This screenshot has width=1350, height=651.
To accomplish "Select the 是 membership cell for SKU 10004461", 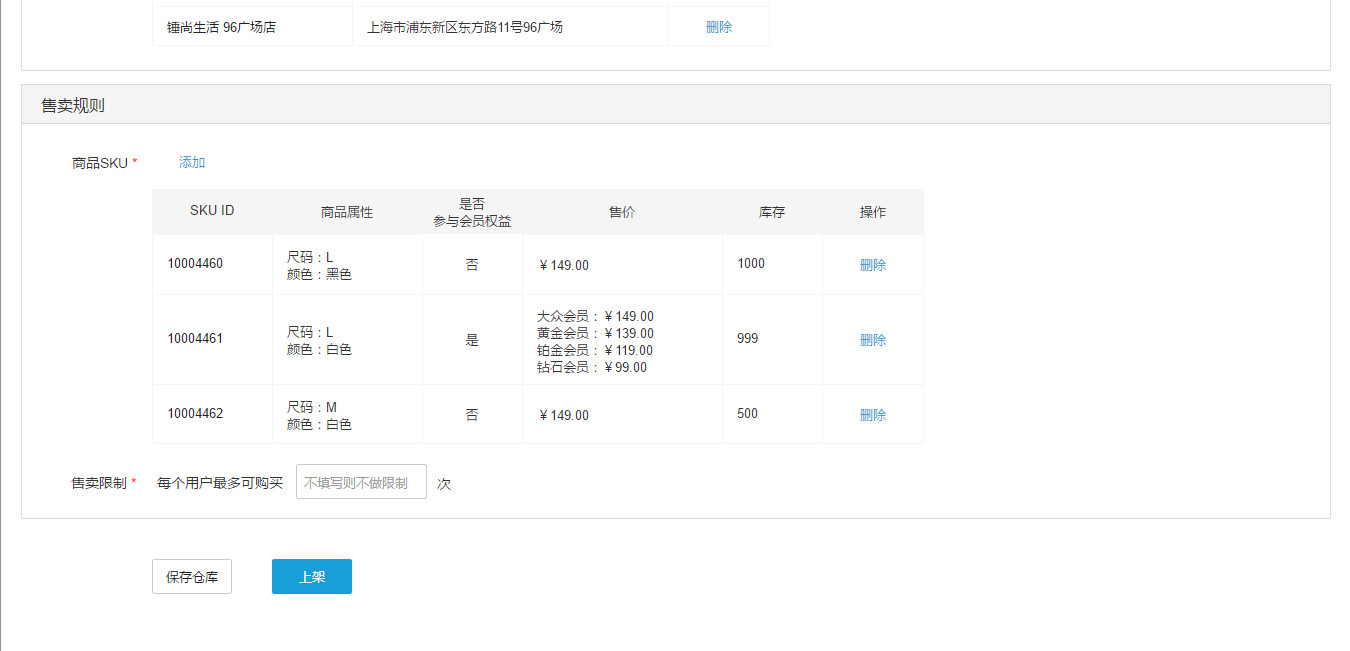I will (472, 339).
